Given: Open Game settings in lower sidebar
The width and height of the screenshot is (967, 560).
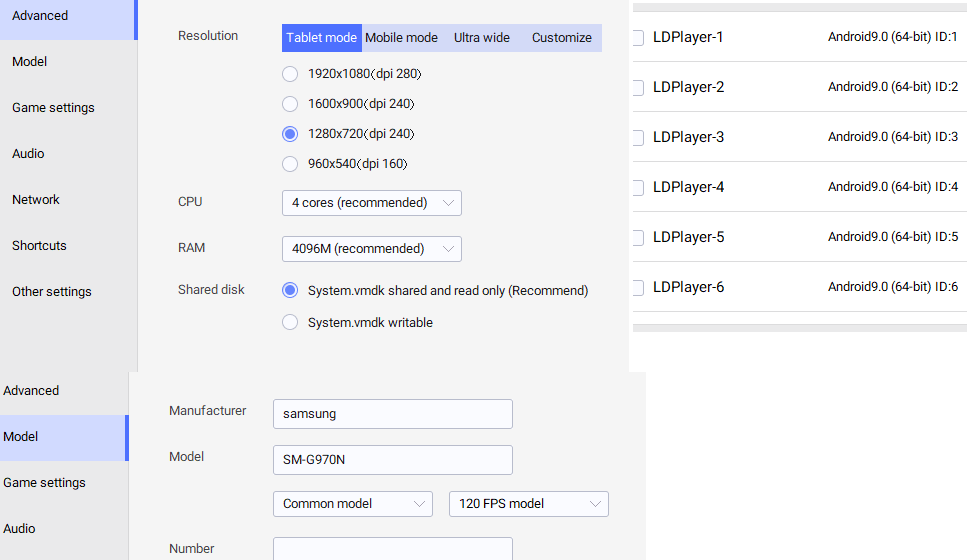Looking at the screenshot, I should coord(64,483).
